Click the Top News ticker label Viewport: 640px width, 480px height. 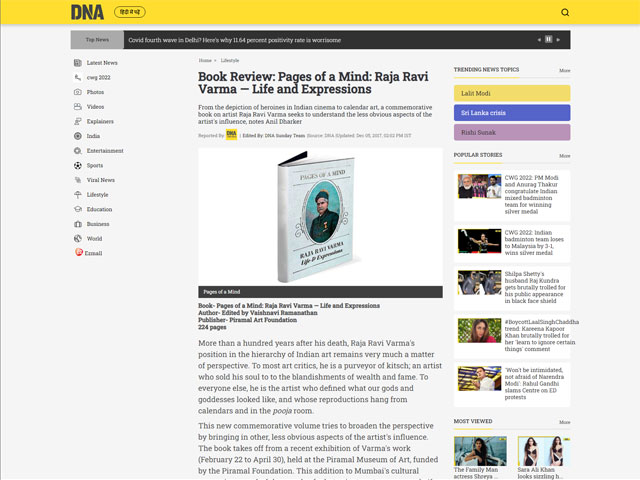[x=97, y=40]
